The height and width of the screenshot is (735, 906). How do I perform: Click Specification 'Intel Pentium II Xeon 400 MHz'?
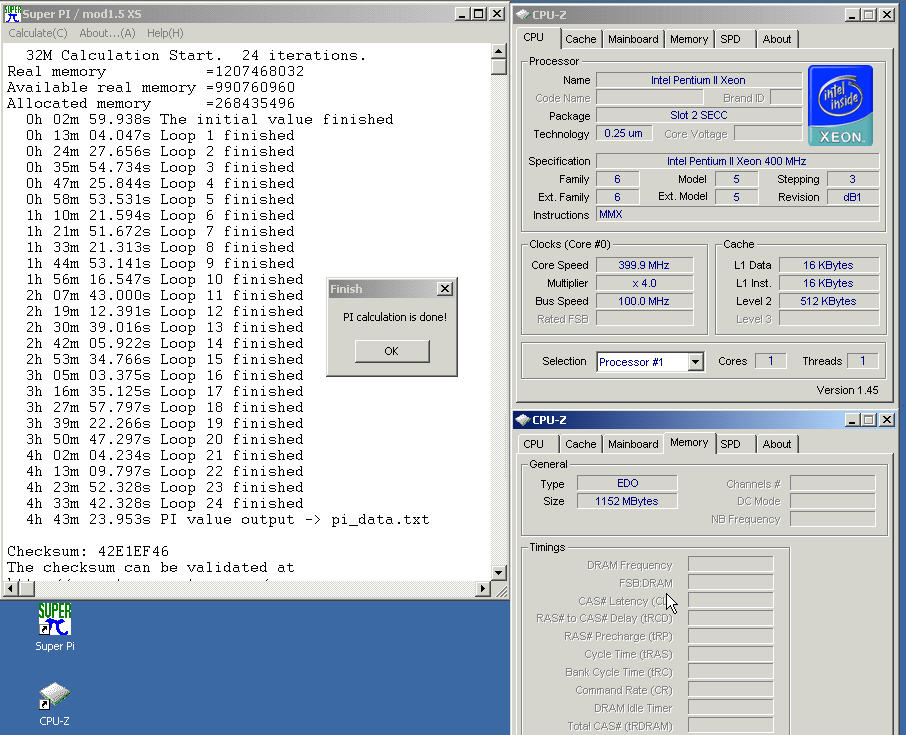point(737,161)
